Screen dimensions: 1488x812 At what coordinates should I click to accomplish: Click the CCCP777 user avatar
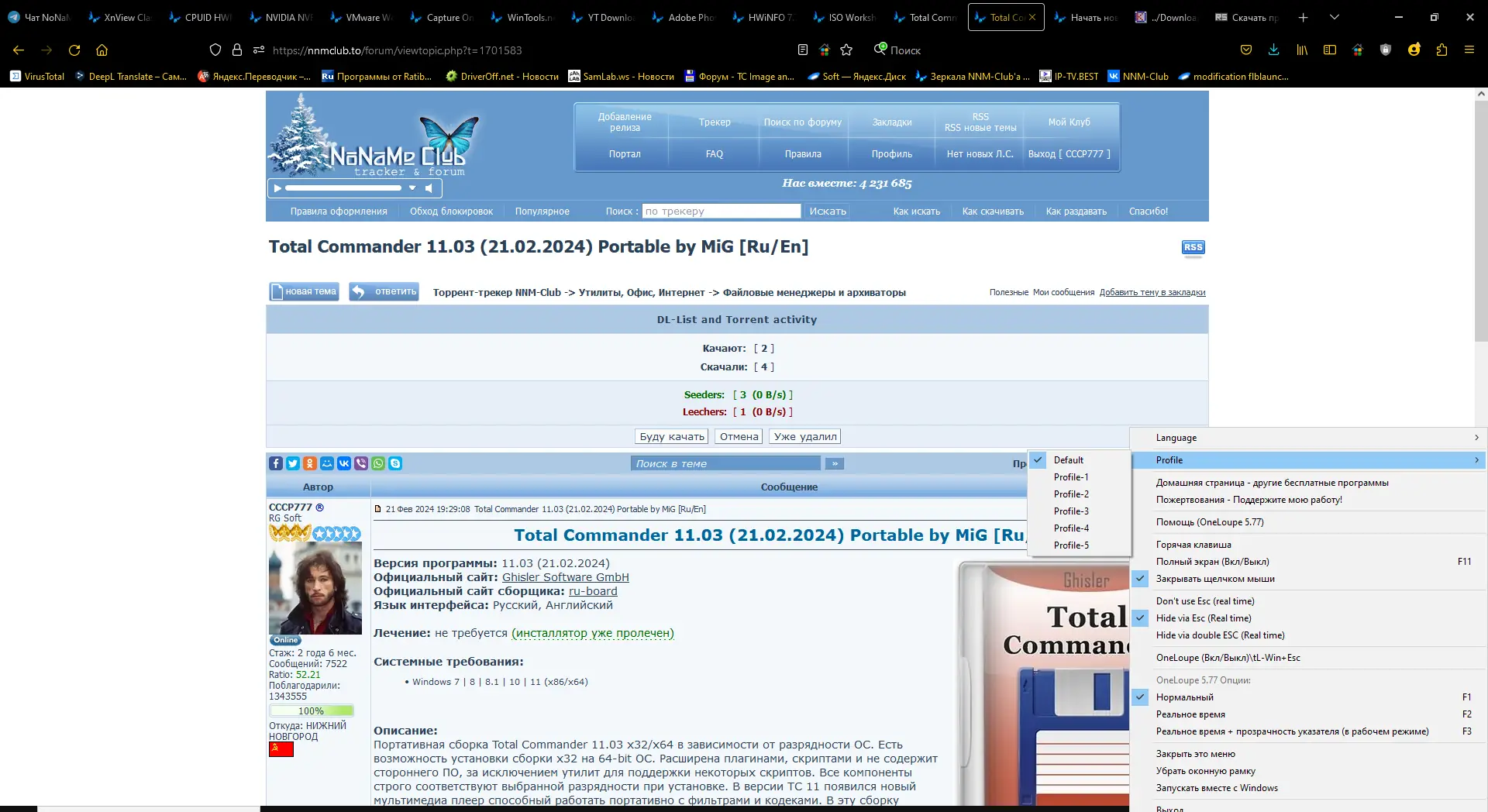point(315,588)
